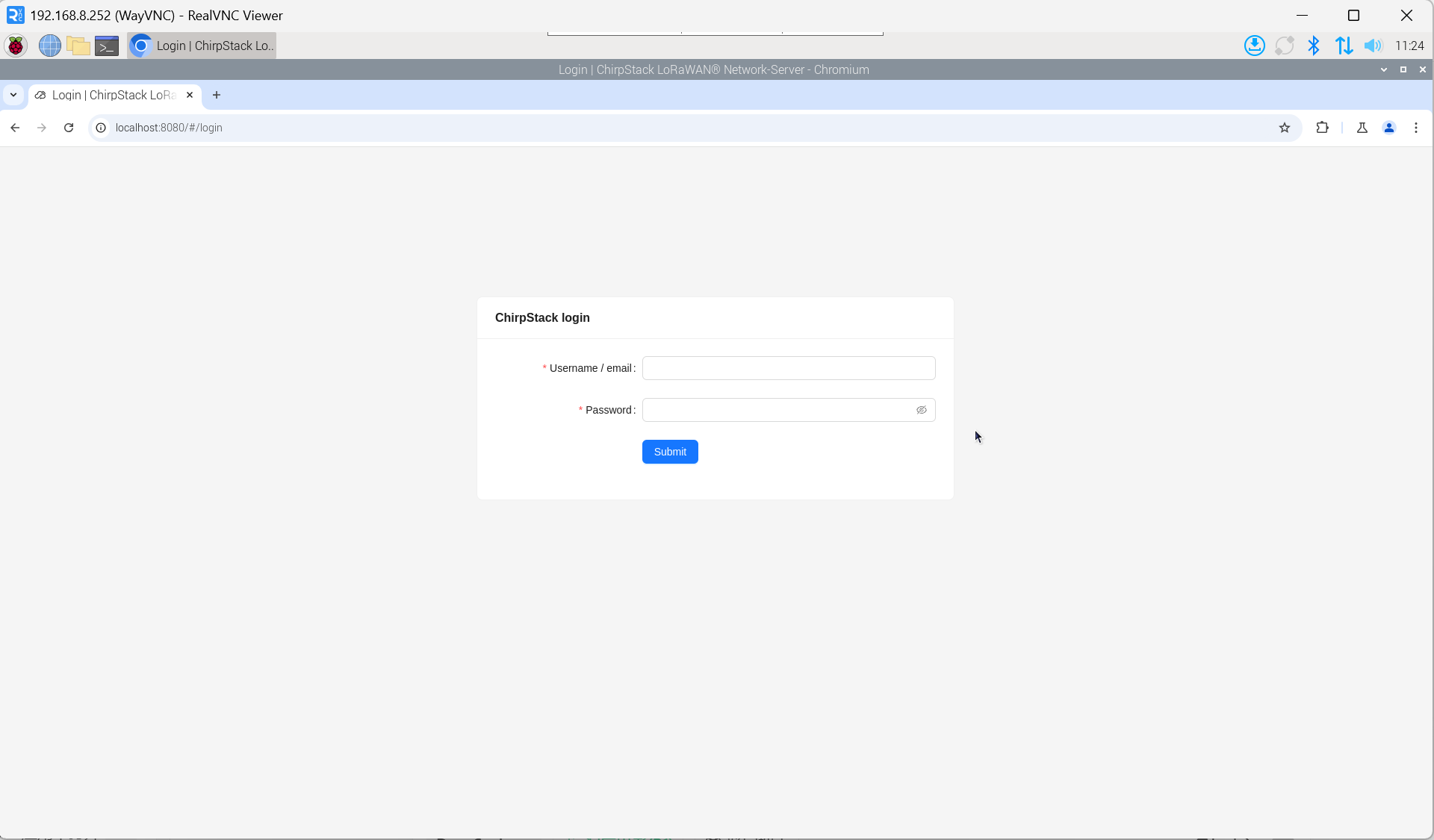
Task: Focus the Username / email field
Action: tap(788, 368)
